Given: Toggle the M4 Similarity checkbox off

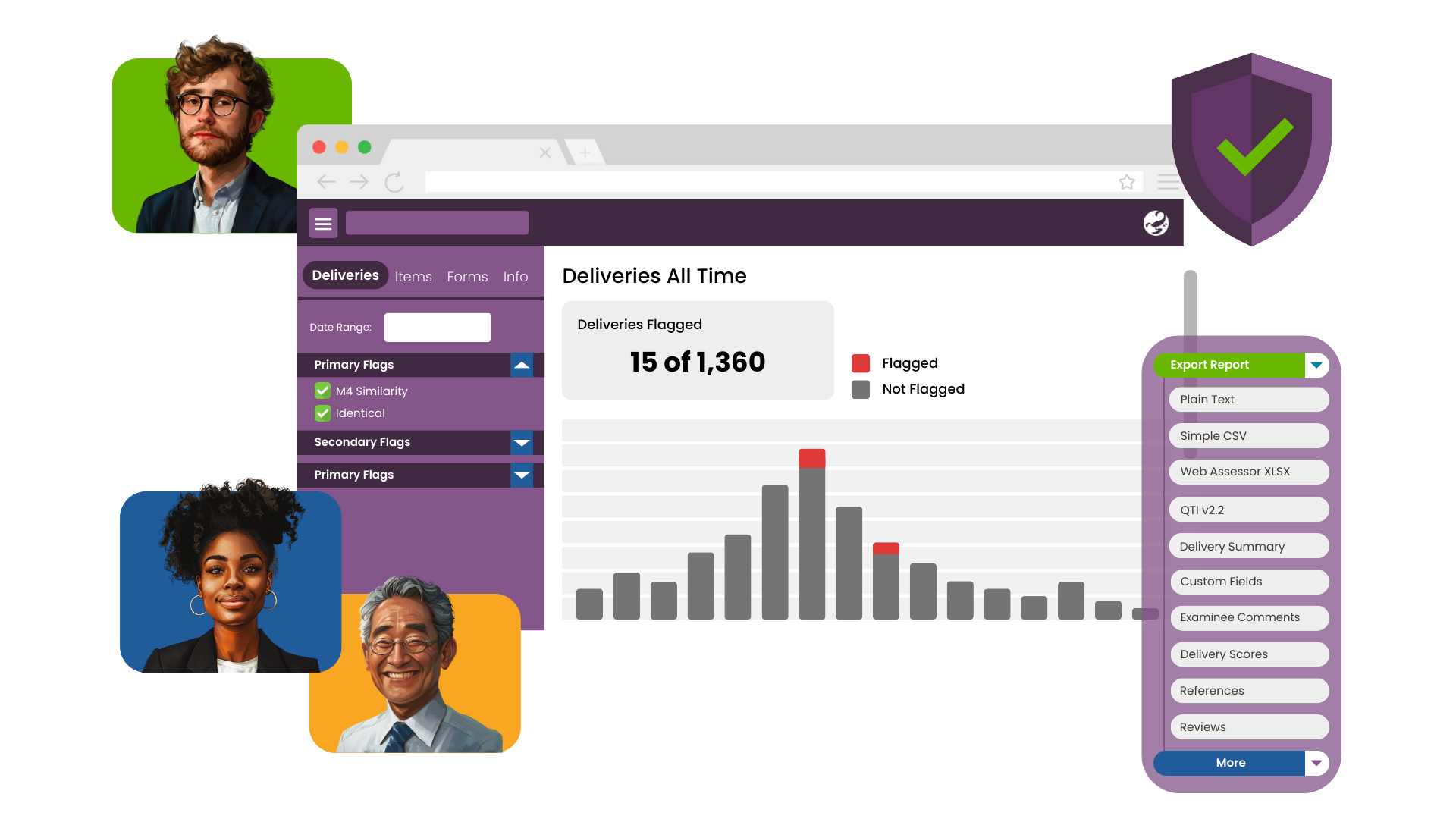Looking at the screenshot, I should click(x=323, y=391).
